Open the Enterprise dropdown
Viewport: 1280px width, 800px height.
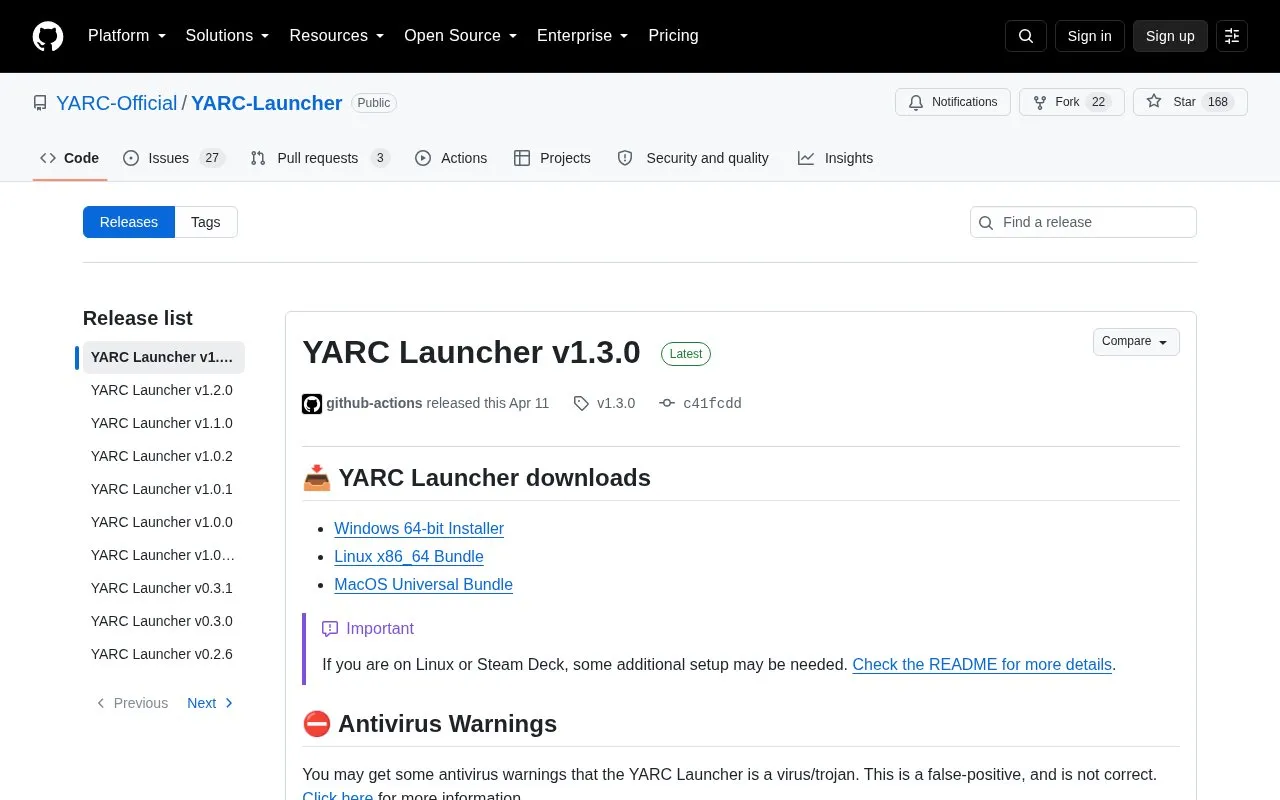(583, 36)
